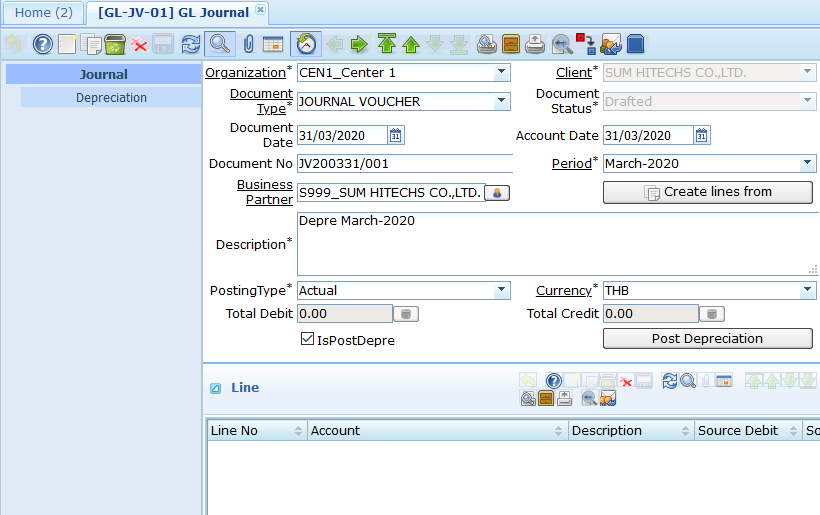Open the Depreciation tab in the sidebar

tap(111, 98)
